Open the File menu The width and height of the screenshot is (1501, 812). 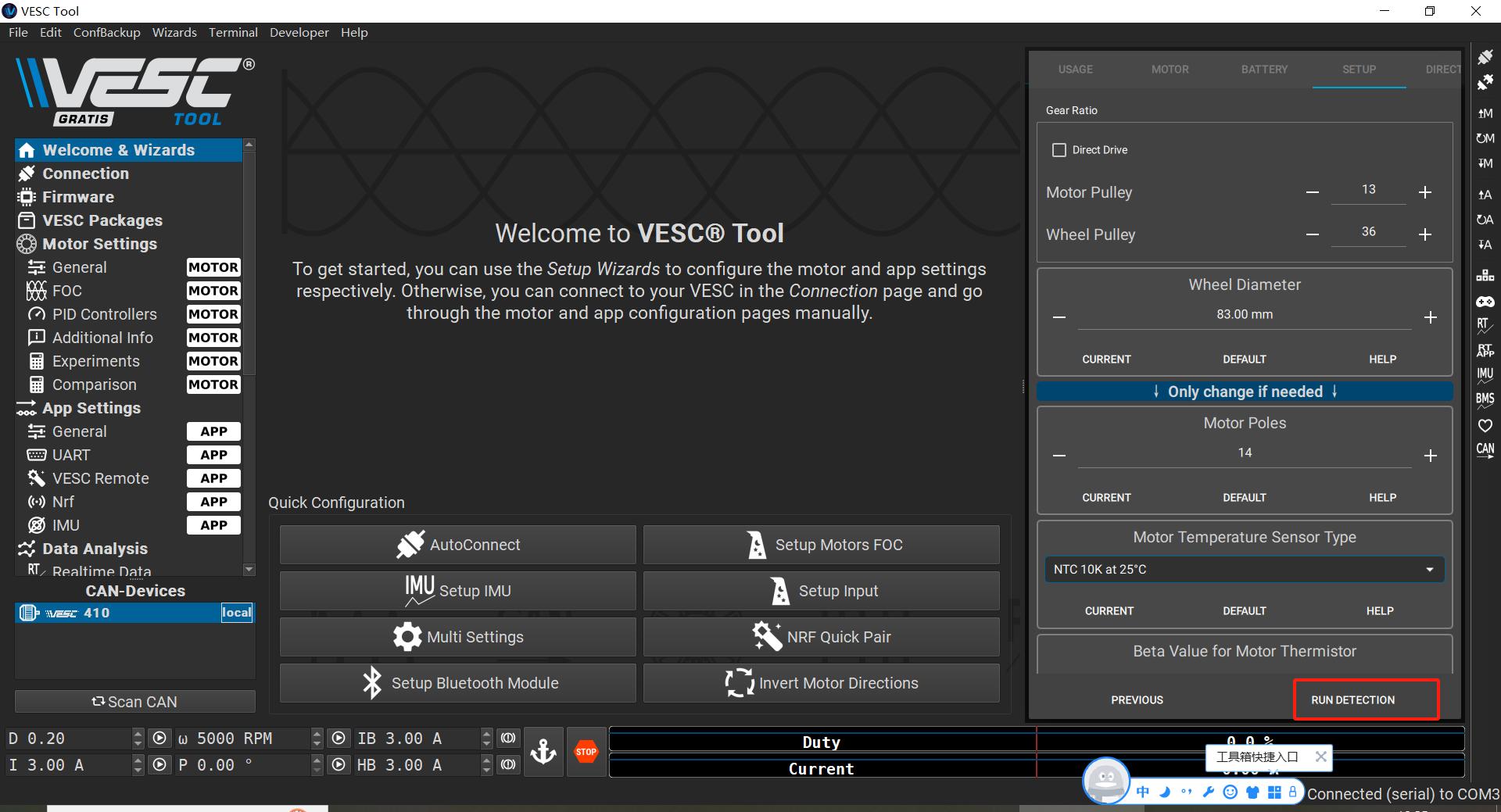point(18,32)
